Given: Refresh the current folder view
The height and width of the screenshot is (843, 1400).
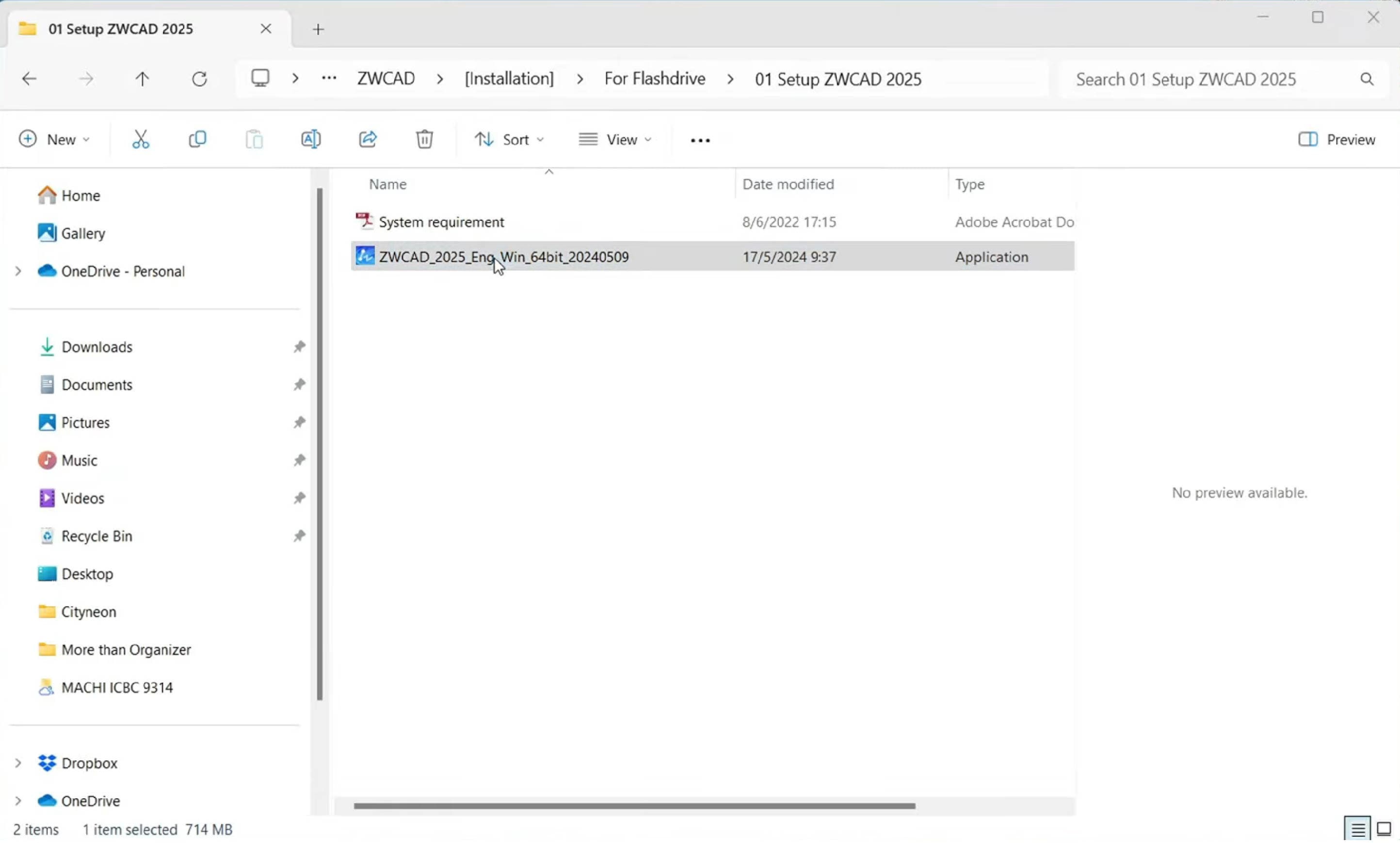Looking at the screenshot, I should [199, 79].
